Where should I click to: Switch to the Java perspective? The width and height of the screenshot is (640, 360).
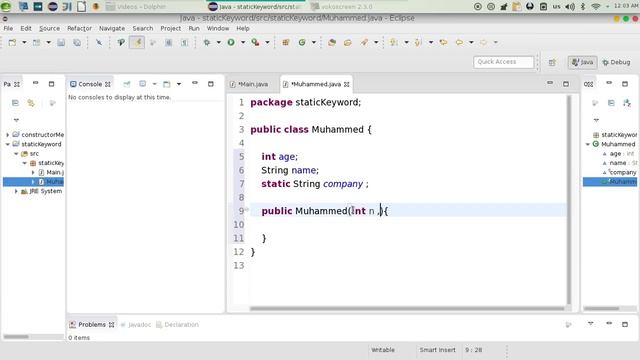click(582, 62)
